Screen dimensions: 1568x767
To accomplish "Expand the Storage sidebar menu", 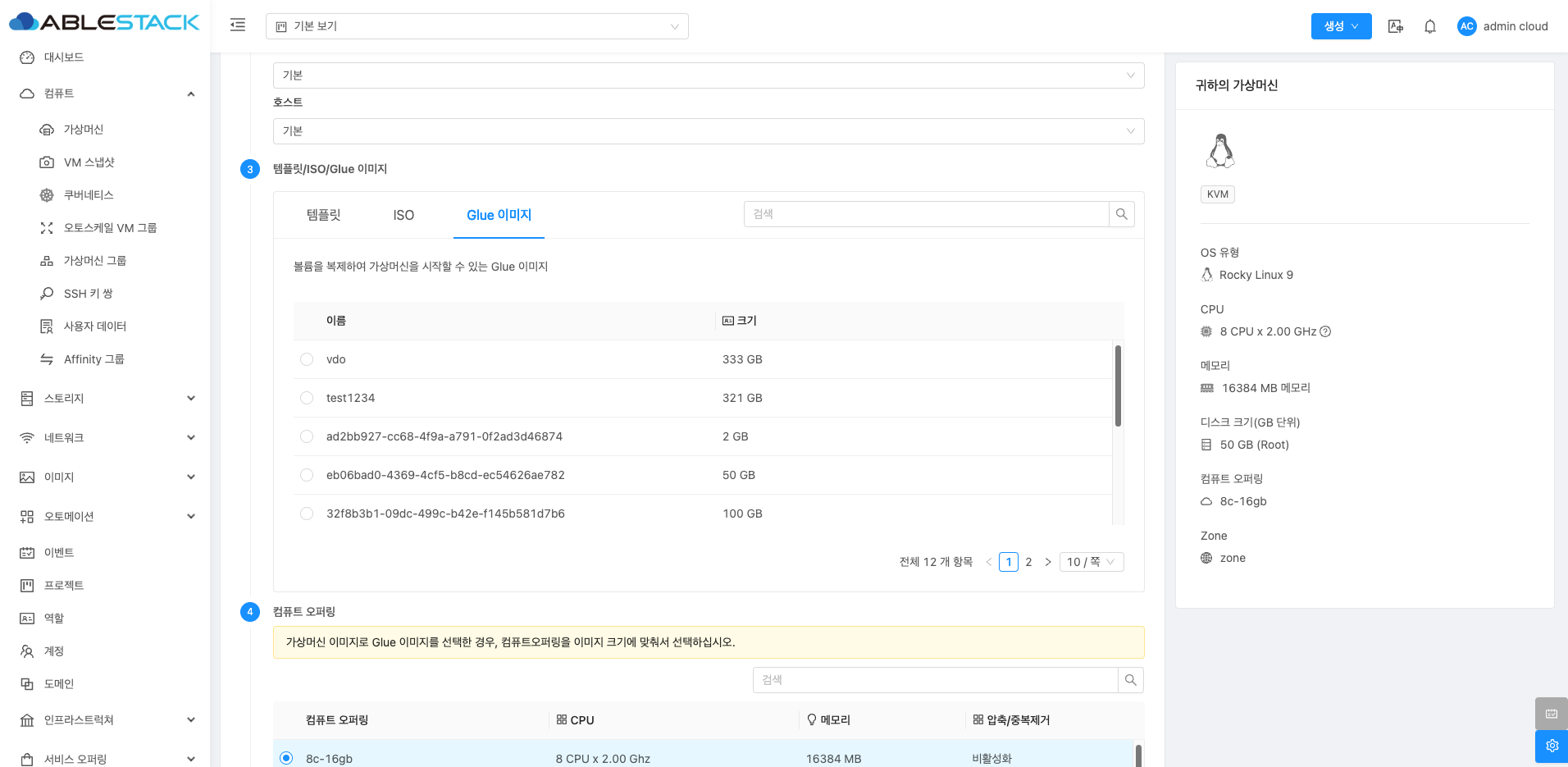I will (107, 399).
